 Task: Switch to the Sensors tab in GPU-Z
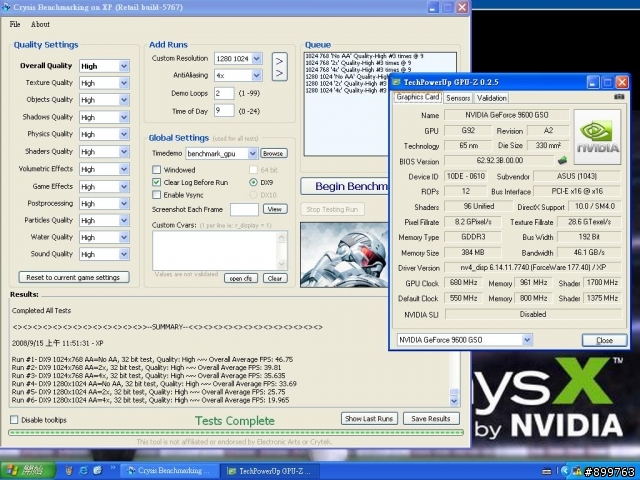pyautogui.click(x=458, y=98)
